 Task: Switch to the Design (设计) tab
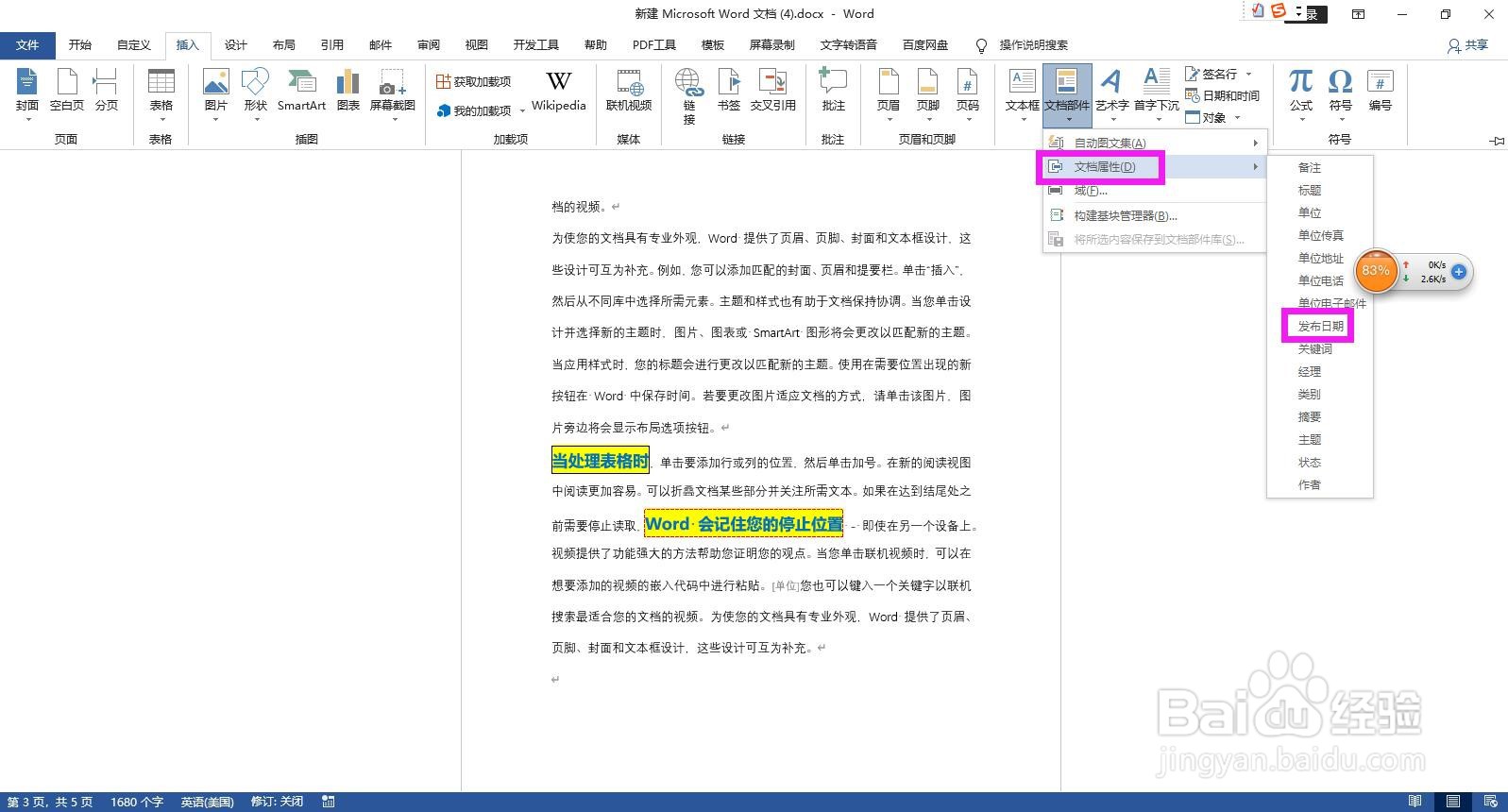point(236,44)
